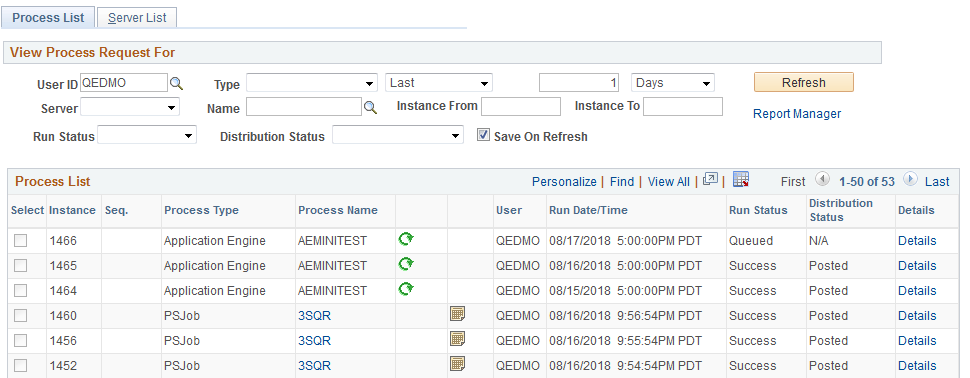Click recurrence icon for instance 1465
970x378 pixels.
point(406,264)
